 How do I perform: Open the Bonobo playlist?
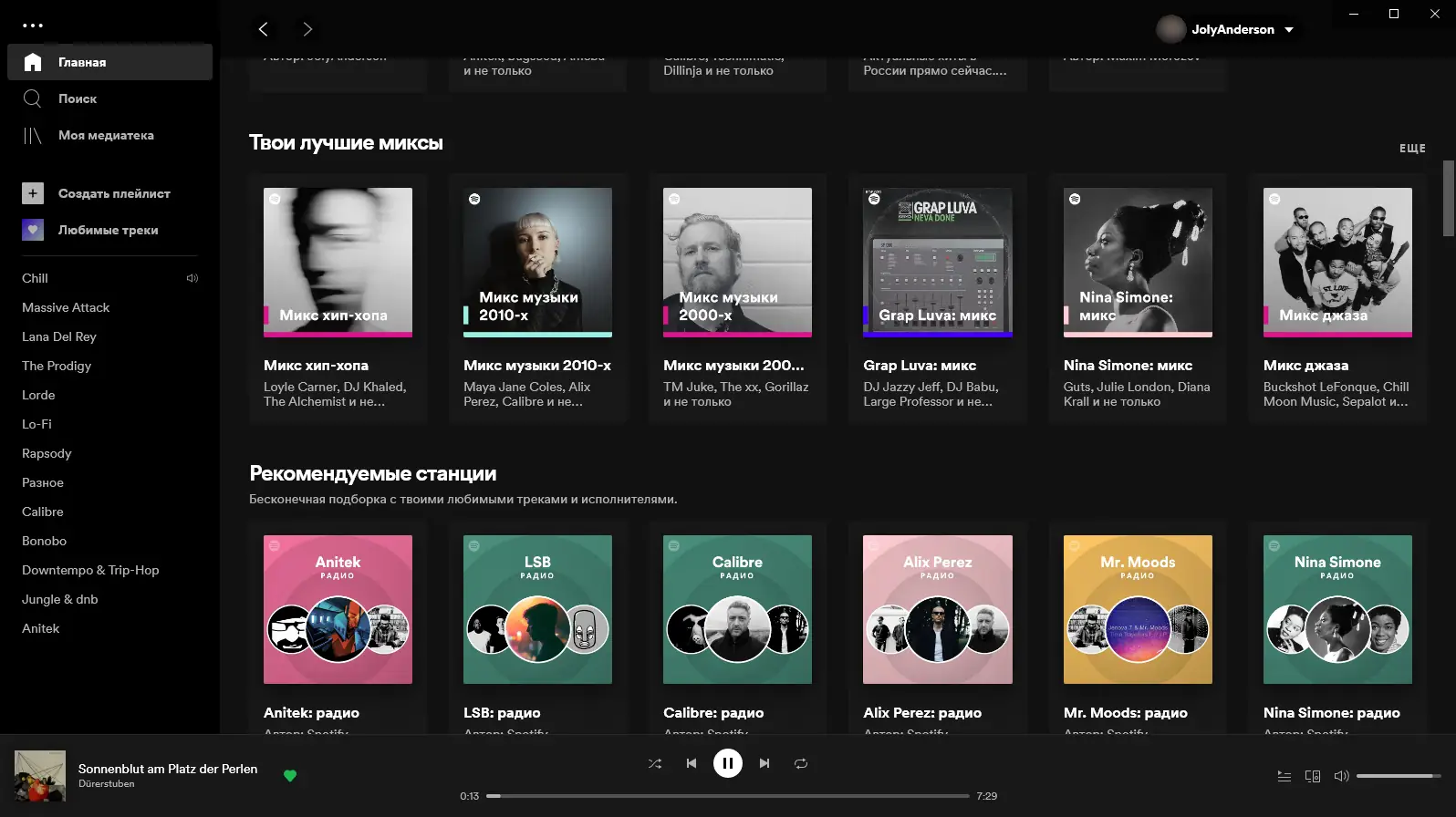(44, 541)
